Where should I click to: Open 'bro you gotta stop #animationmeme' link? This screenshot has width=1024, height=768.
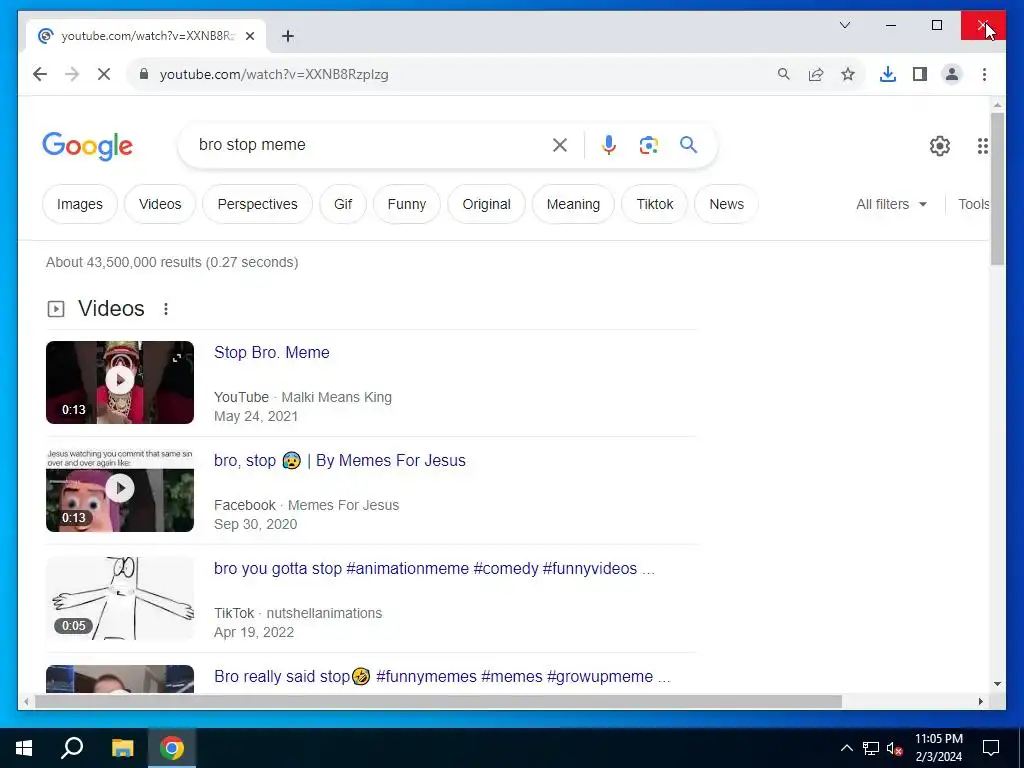pos(434,568)
